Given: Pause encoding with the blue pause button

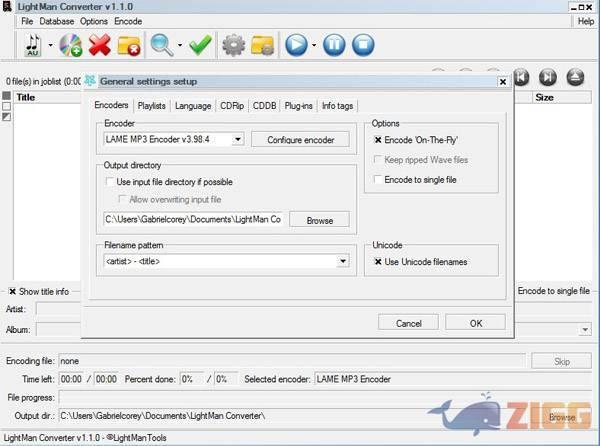Looking at the screenshot, I should click(334, 45).
